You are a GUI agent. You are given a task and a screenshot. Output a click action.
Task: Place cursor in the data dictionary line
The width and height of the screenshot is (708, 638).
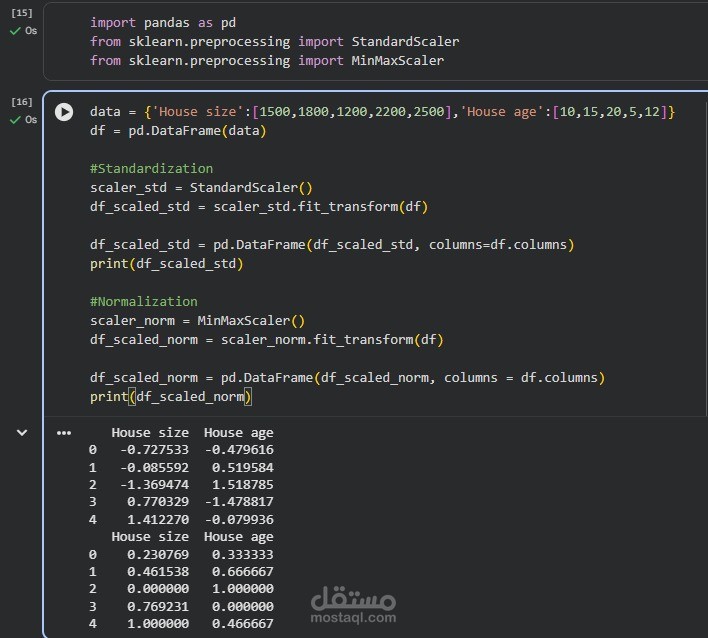(382, 112)
